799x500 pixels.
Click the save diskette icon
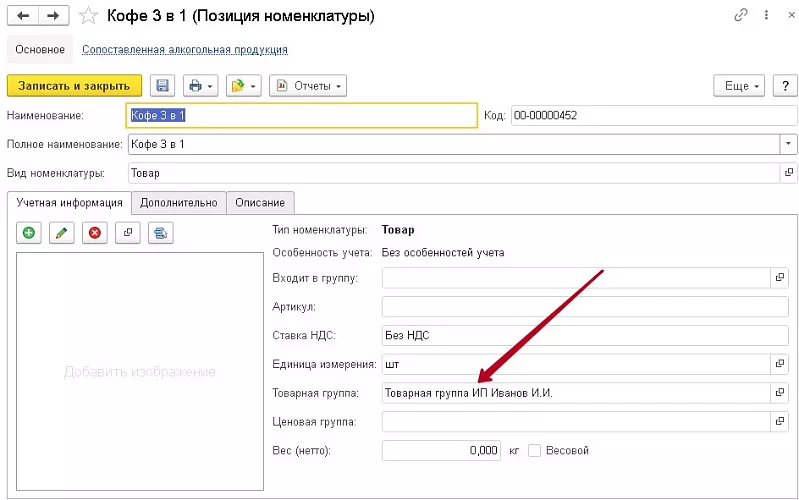pos(163,86)
